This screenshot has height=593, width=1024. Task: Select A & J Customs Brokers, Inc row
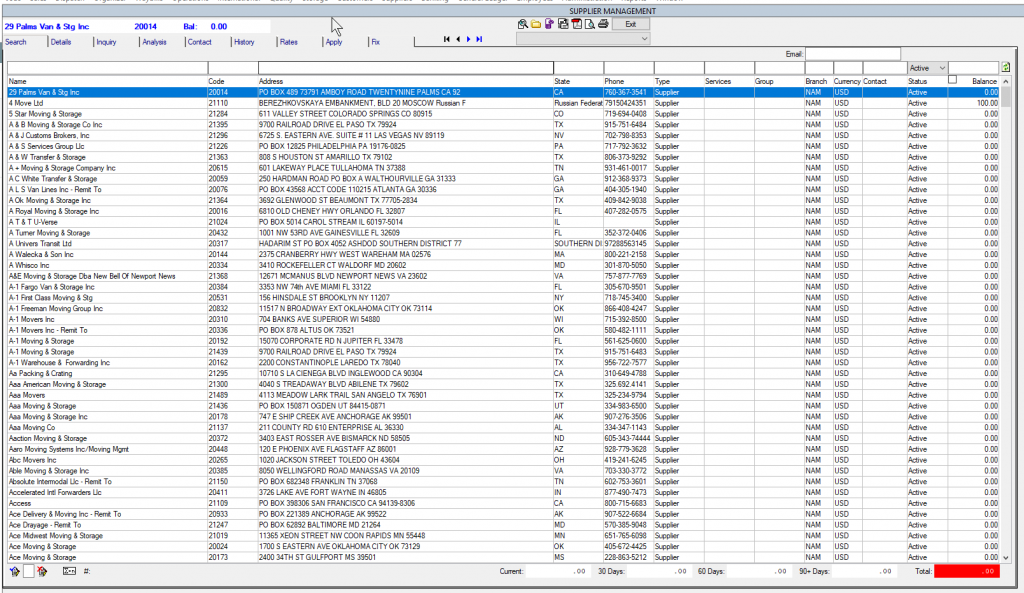(x=503, y=136)
